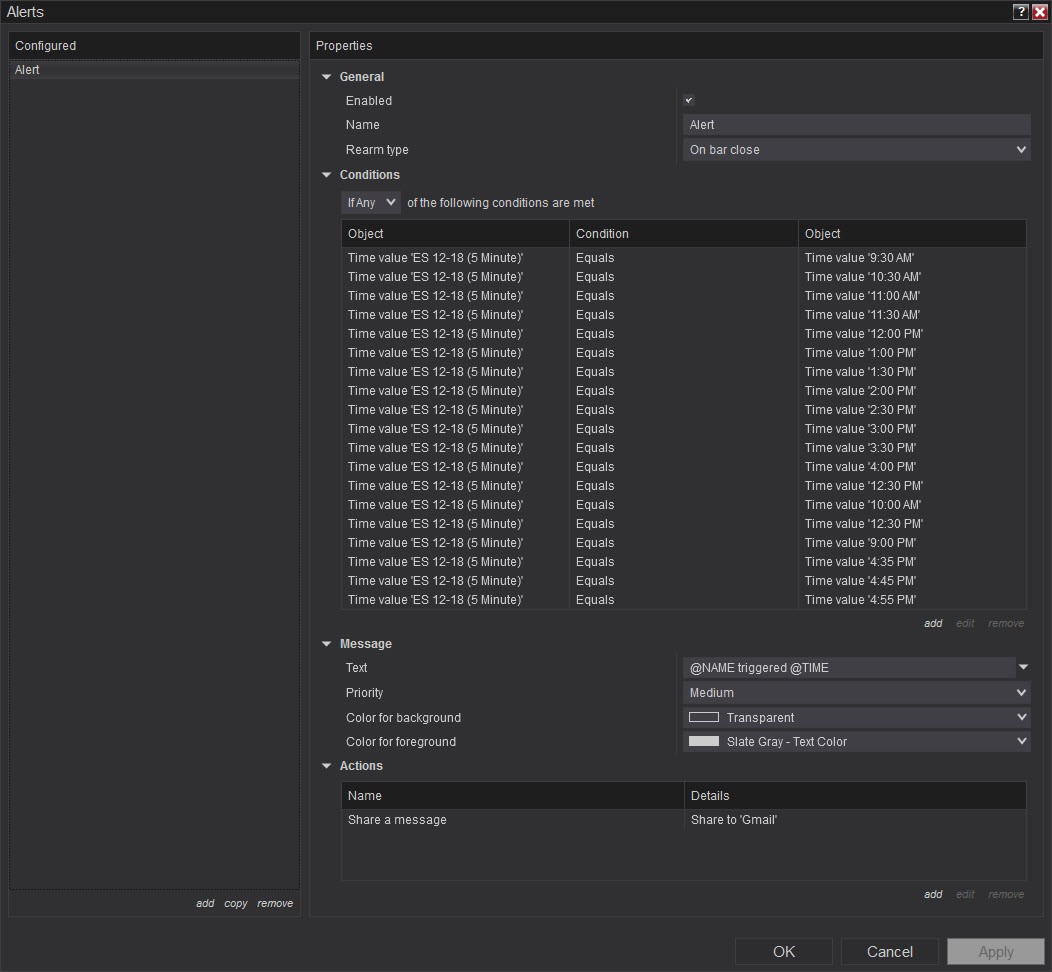Screen dimensions: 1052x972
Task: Collapse the General section
Action: coord(327,77)
